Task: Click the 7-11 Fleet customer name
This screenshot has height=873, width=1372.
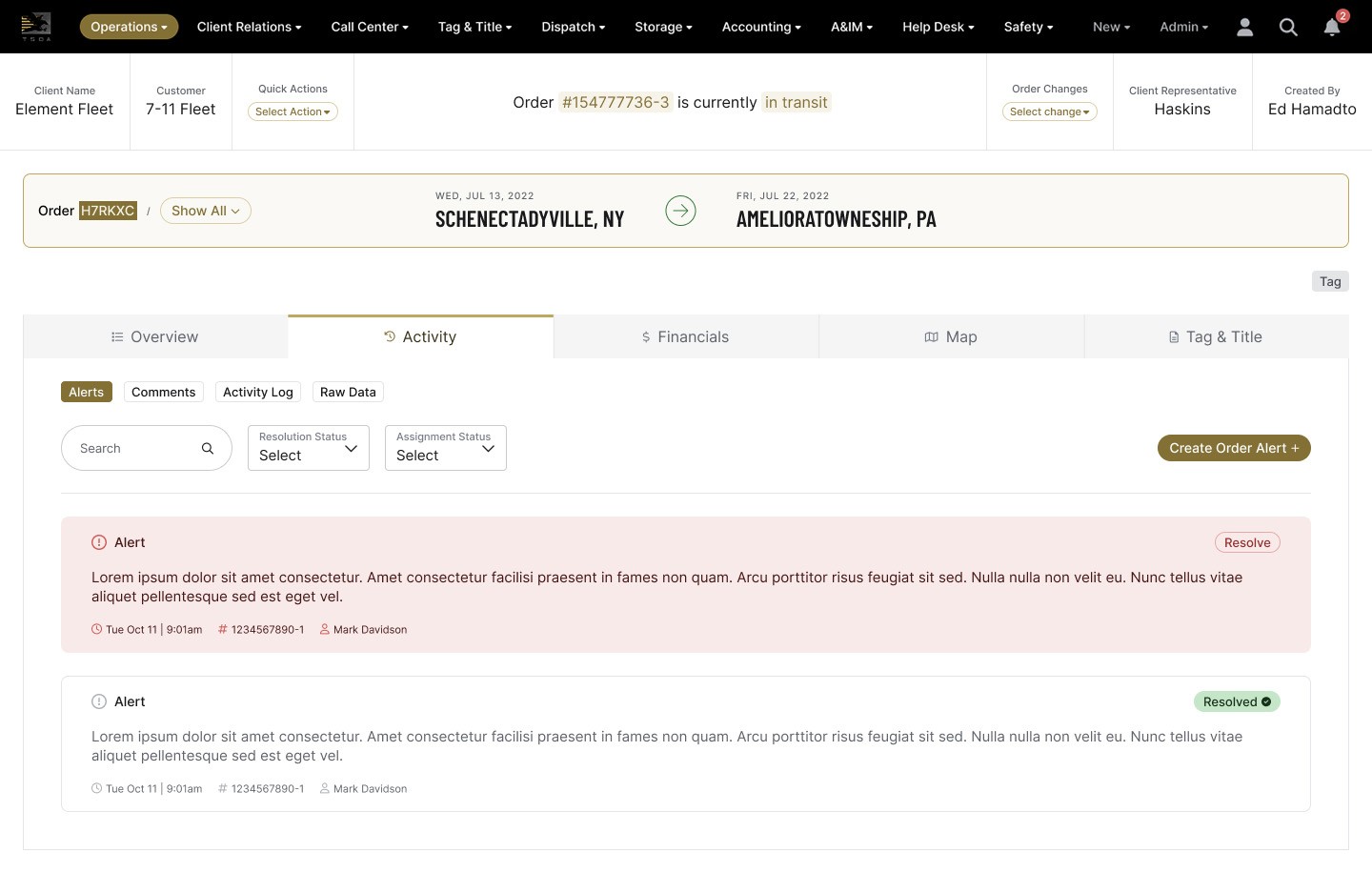Action: pos(181,109)
